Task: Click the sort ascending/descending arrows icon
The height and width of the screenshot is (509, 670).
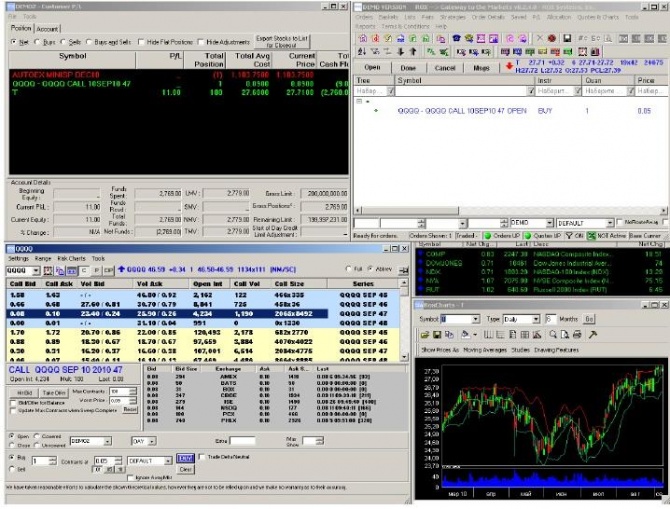Action: 361,52
